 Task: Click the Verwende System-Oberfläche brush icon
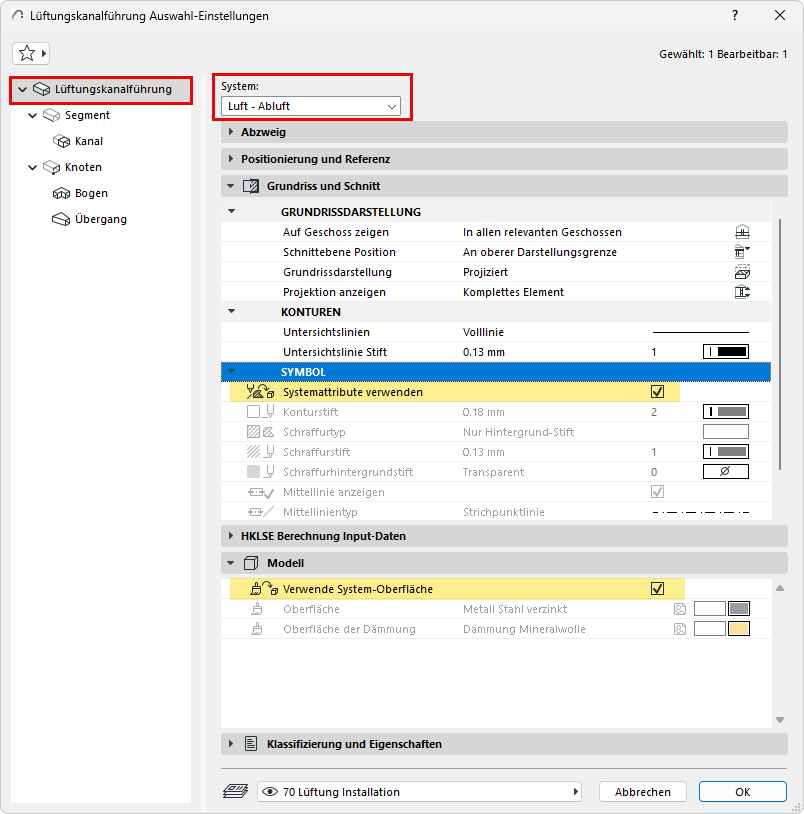coord(264,588)
